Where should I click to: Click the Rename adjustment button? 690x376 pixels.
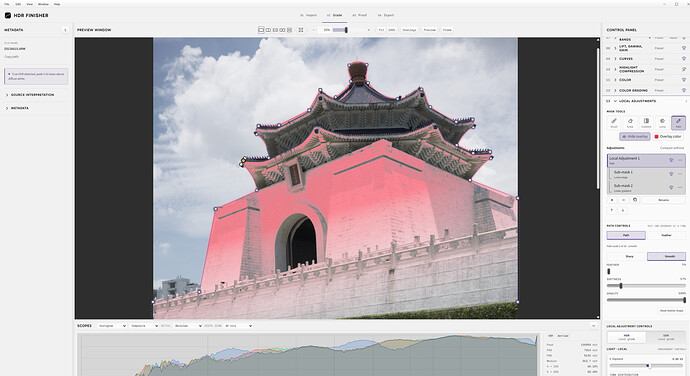click(664, 200)
